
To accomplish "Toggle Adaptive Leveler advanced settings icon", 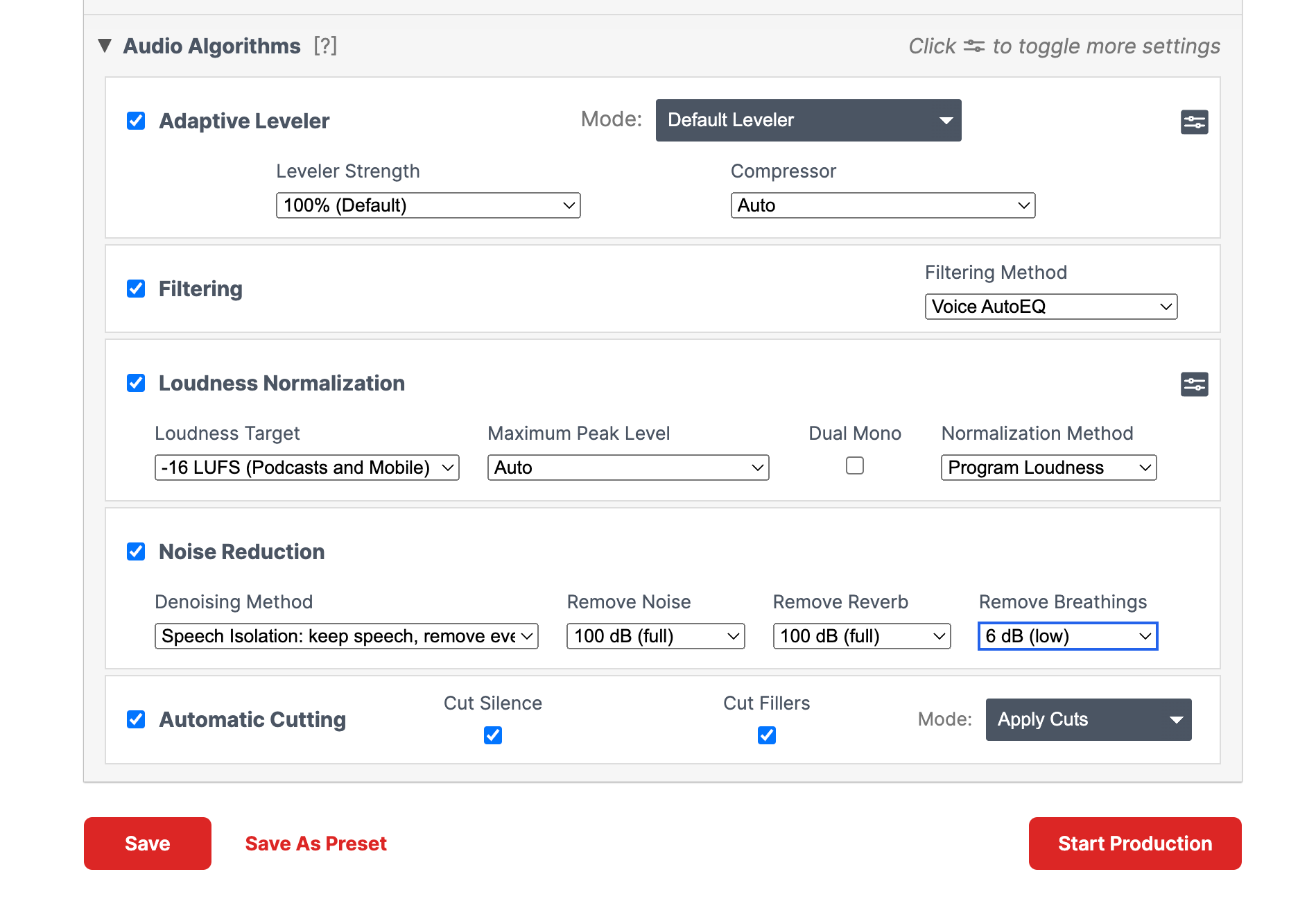I will (1194, 122).
